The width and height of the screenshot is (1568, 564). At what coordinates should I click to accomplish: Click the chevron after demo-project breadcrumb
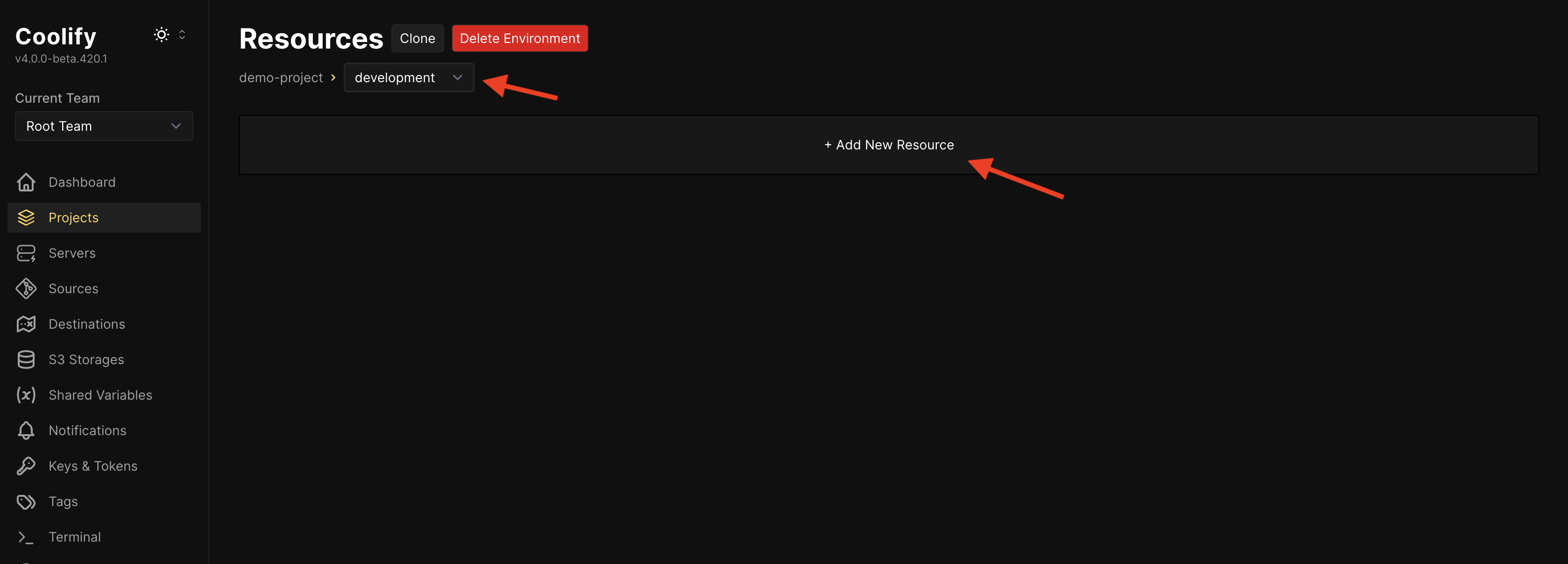tap(333, 77)
